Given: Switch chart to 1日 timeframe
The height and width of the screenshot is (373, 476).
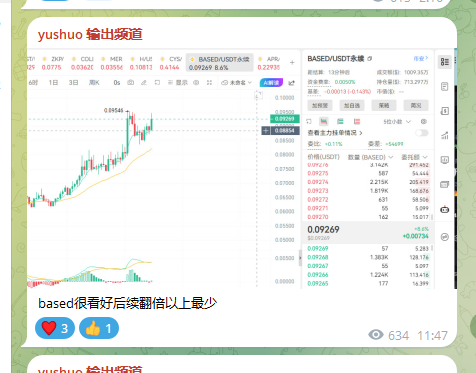Looking at the screenshot, I should click(53, 82).
